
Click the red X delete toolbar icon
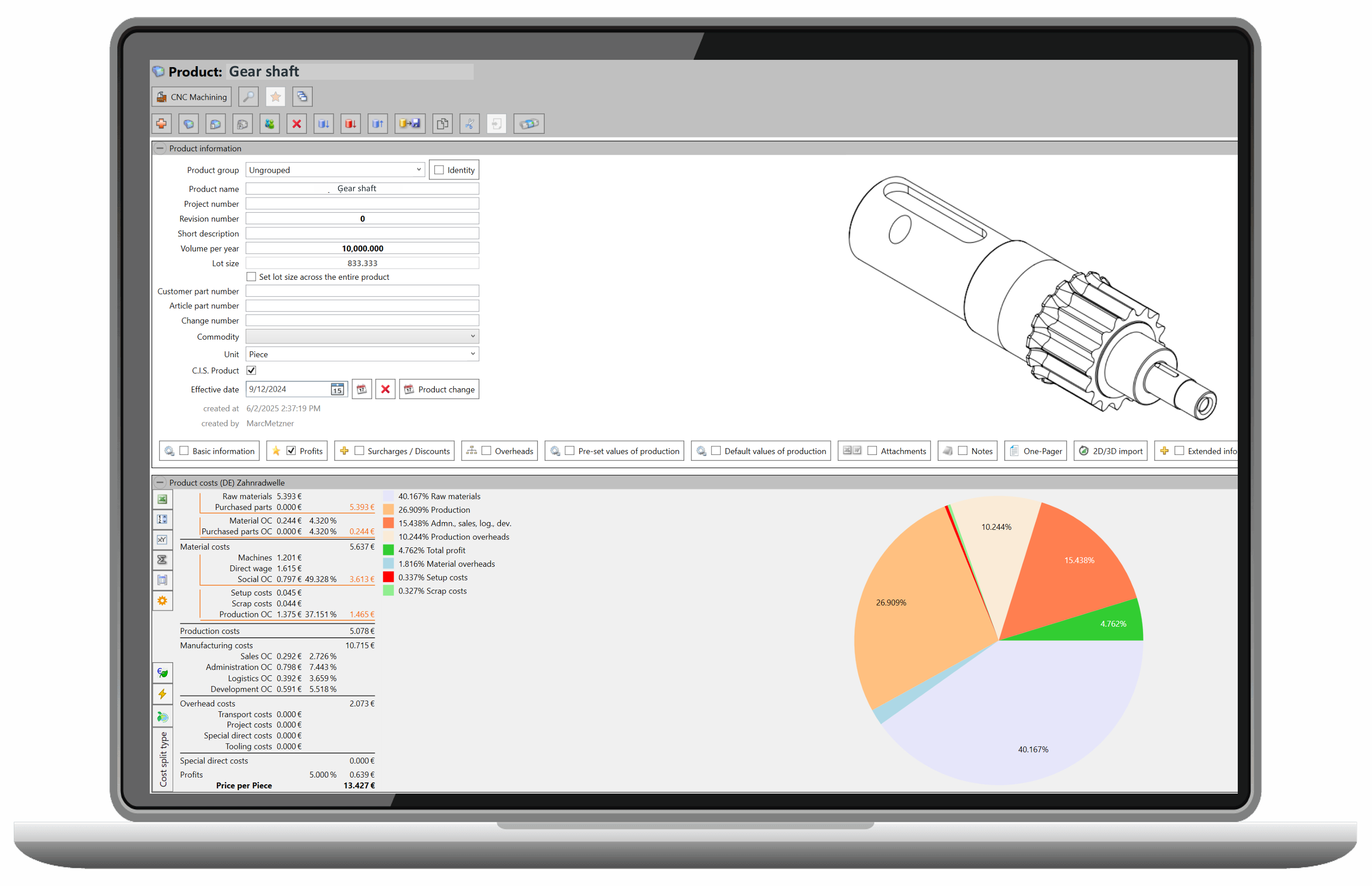(297, 124)
